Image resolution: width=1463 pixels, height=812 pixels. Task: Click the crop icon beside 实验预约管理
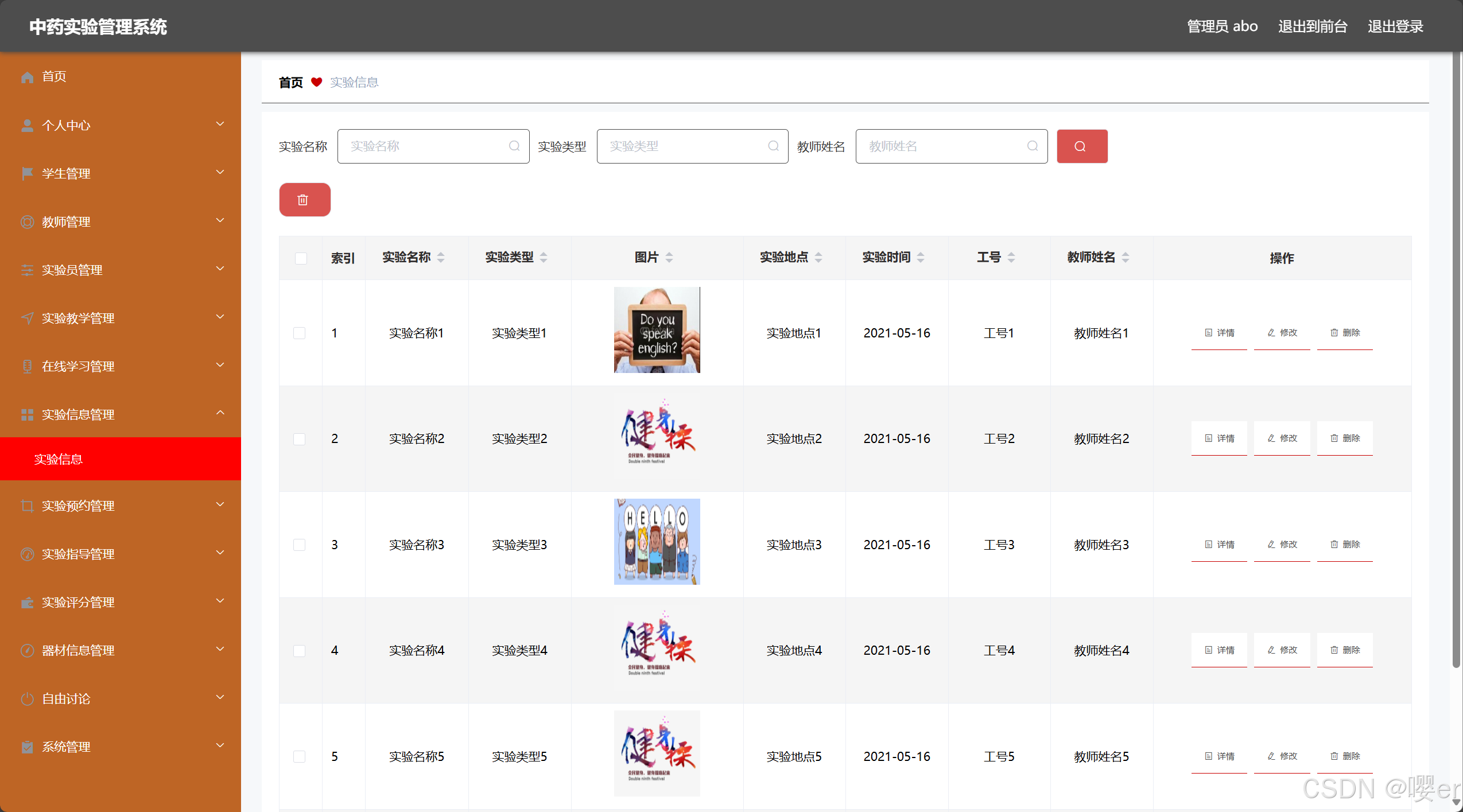point(27,506)
